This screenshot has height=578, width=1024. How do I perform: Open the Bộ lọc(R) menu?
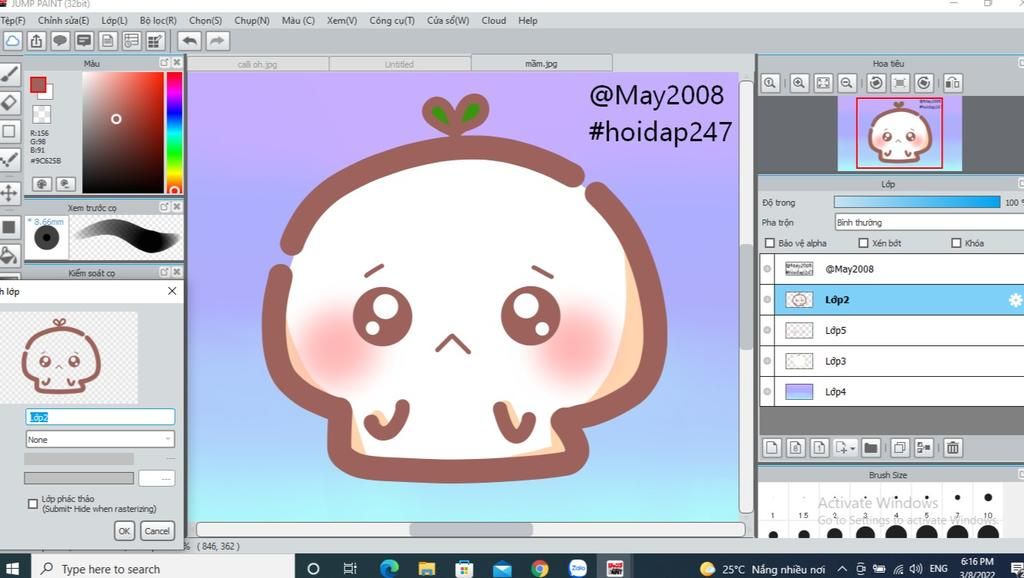click(x=158, y=20)
